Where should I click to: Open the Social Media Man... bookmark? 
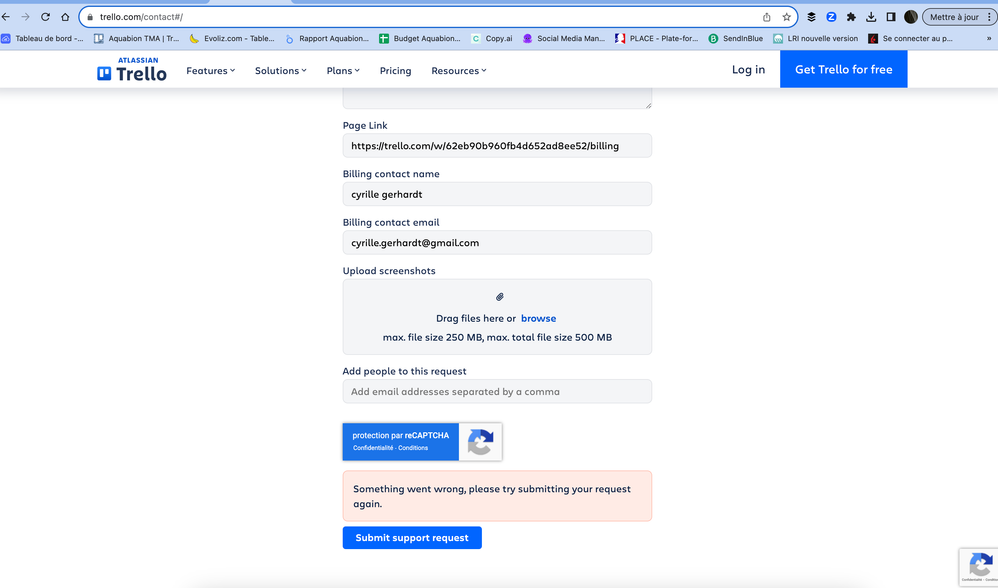click(563, 39)
